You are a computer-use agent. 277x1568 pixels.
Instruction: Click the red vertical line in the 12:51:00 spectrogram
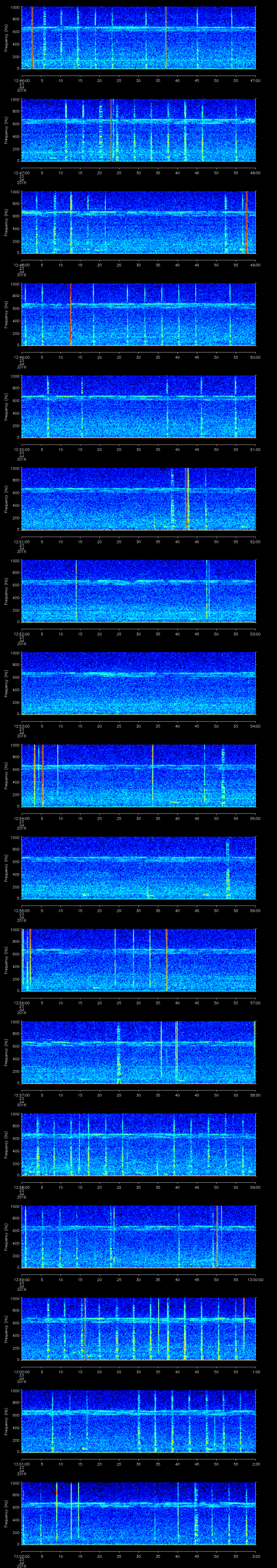[186, 499]
